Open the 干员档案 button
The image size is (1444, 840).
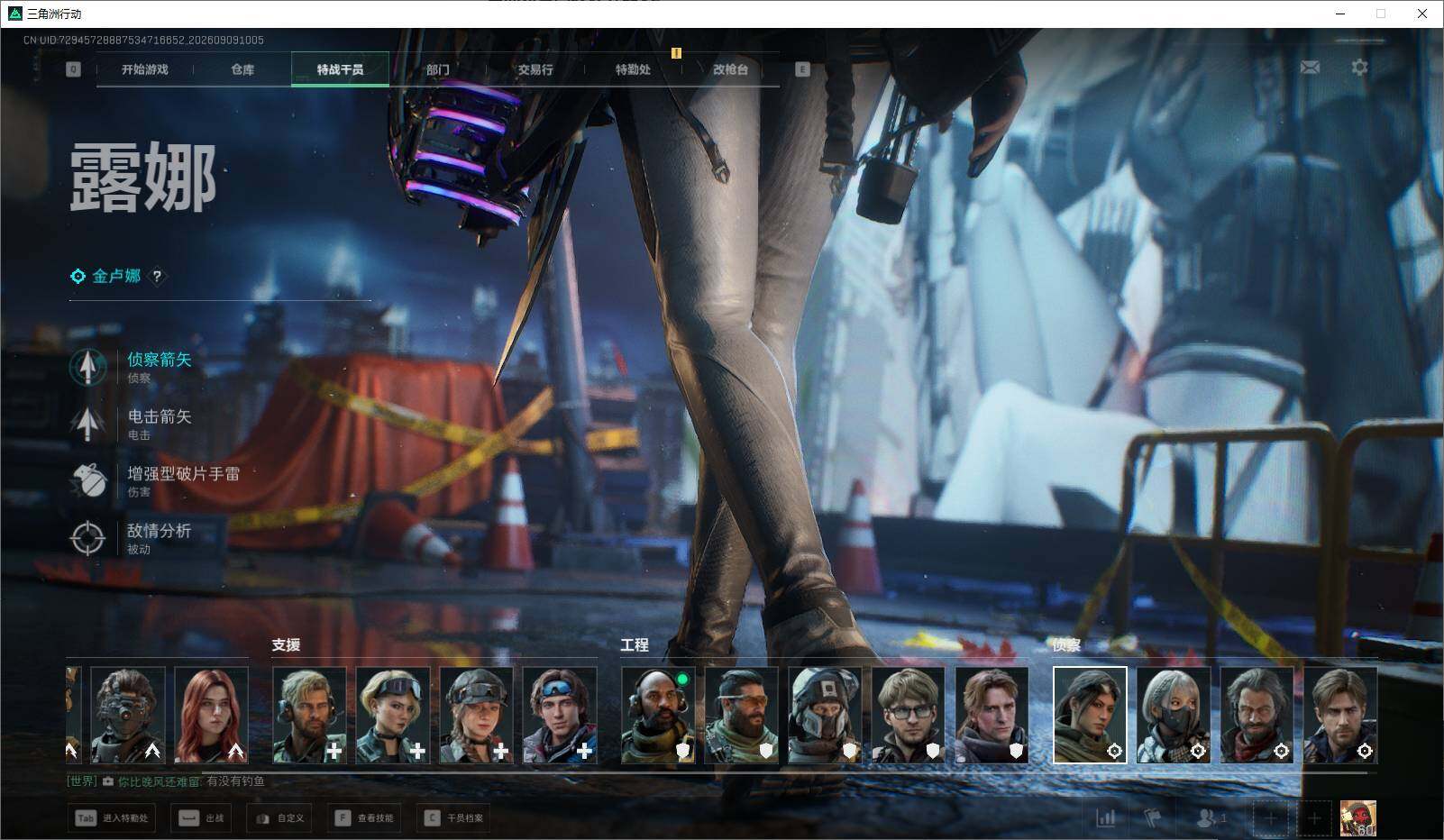[453, 817]
